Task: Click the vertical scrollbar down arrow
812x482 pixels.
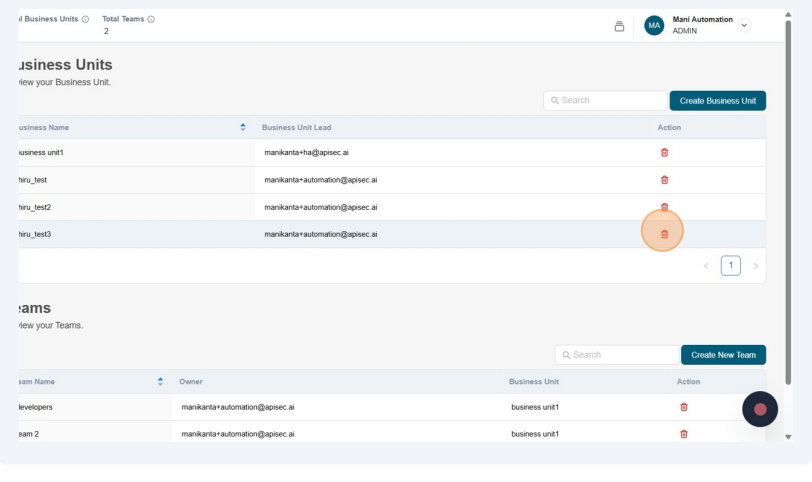Action: pos(788,437)
